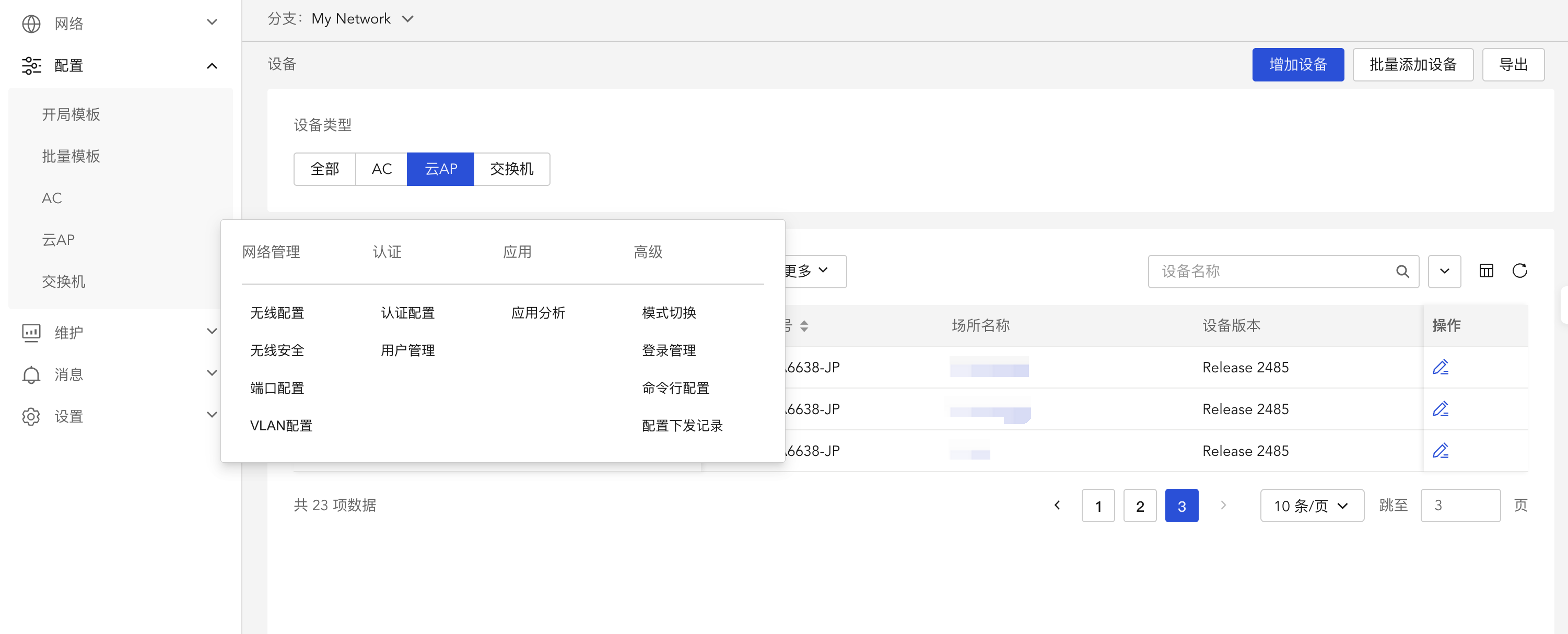This screenshot has width=1568, height=634.
Task: Click the search magnifier icon
Action: pos(1402,272)
